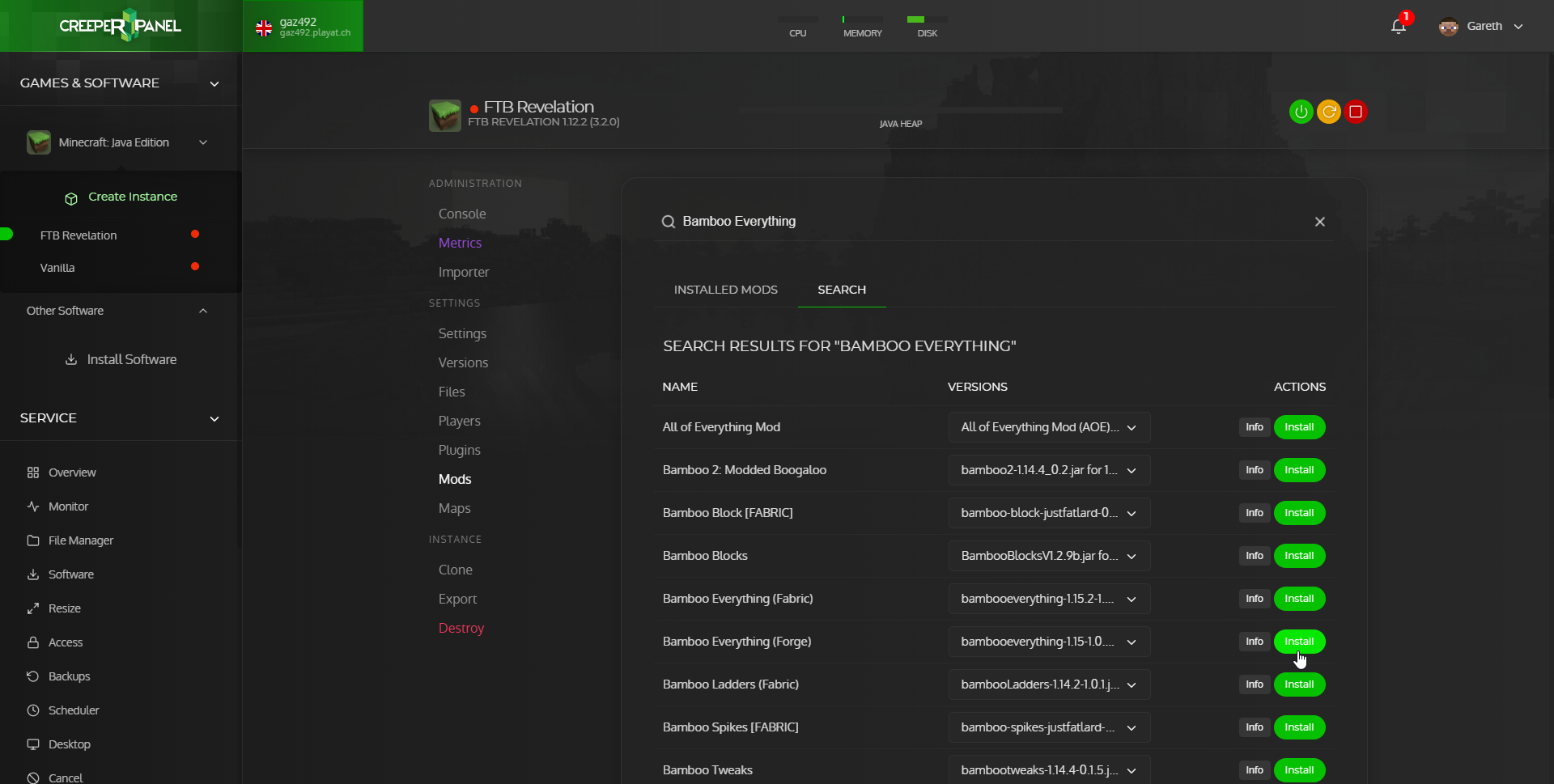Collapse the Other Software section
This screenshot has width=1554, height=784.
point(203,311)
